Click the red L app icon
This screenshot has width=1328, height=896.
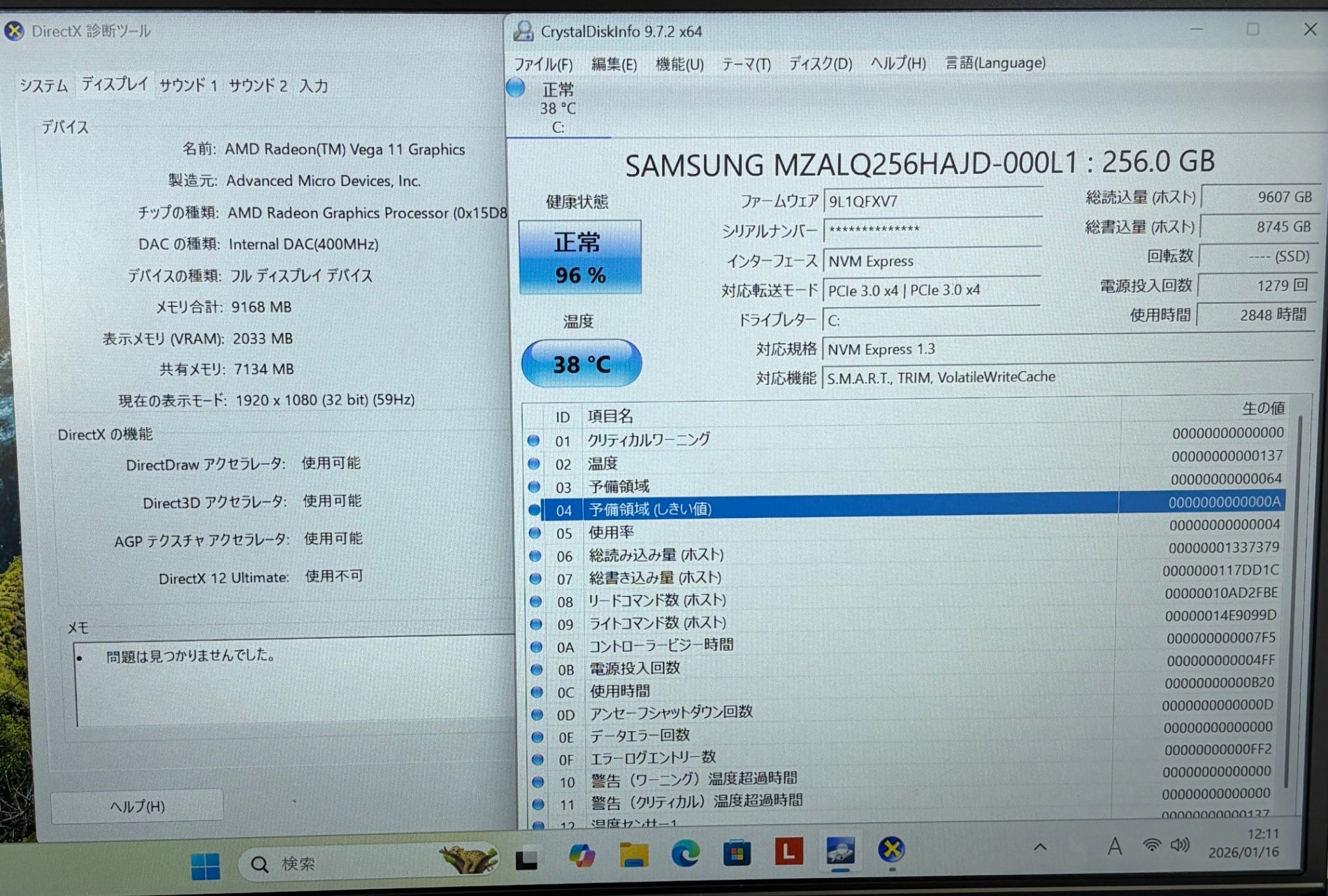[788, 852]
